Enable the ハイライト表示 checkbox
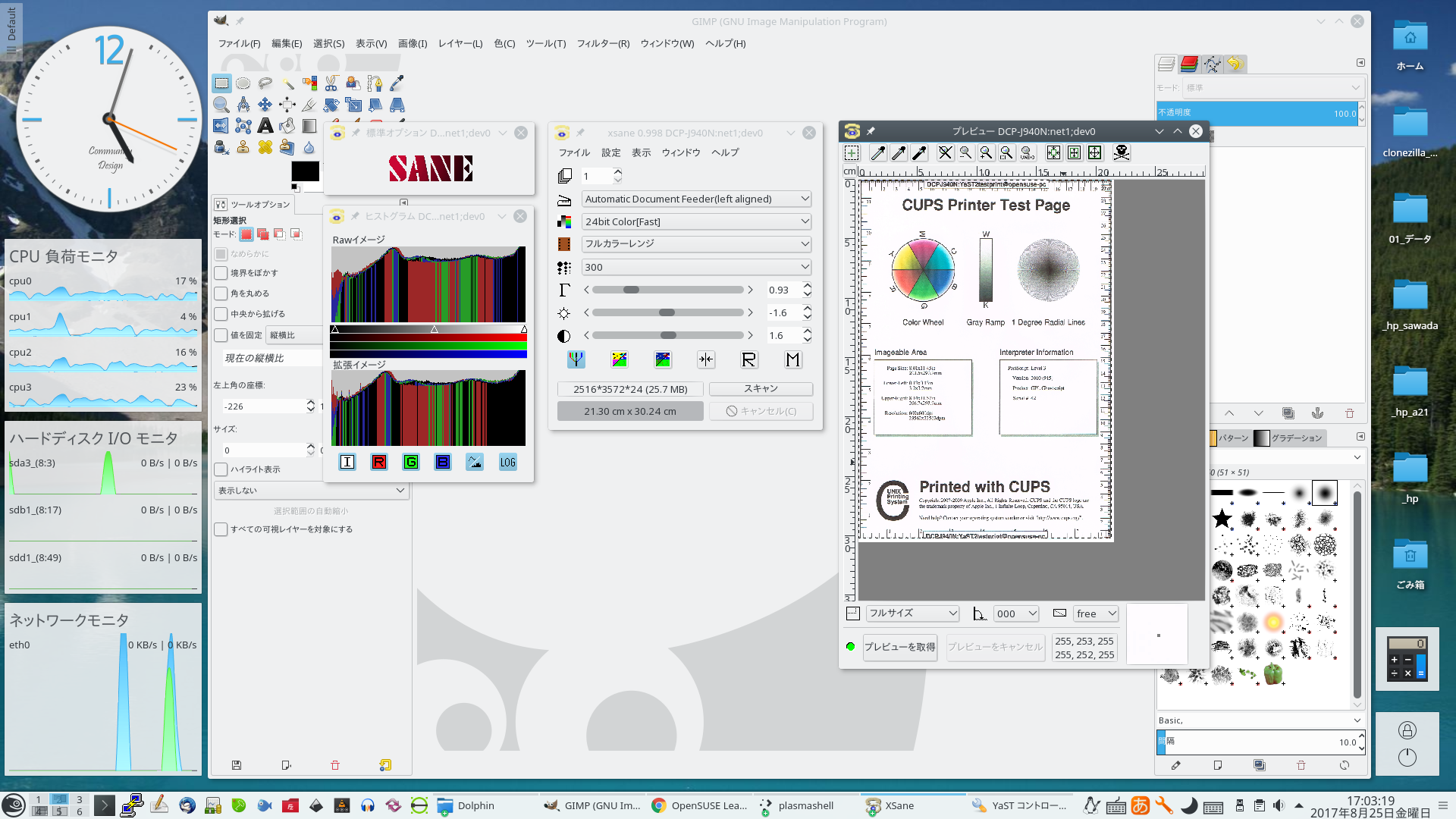Screen dimensions: 1456x819 (x=221, y=469)
